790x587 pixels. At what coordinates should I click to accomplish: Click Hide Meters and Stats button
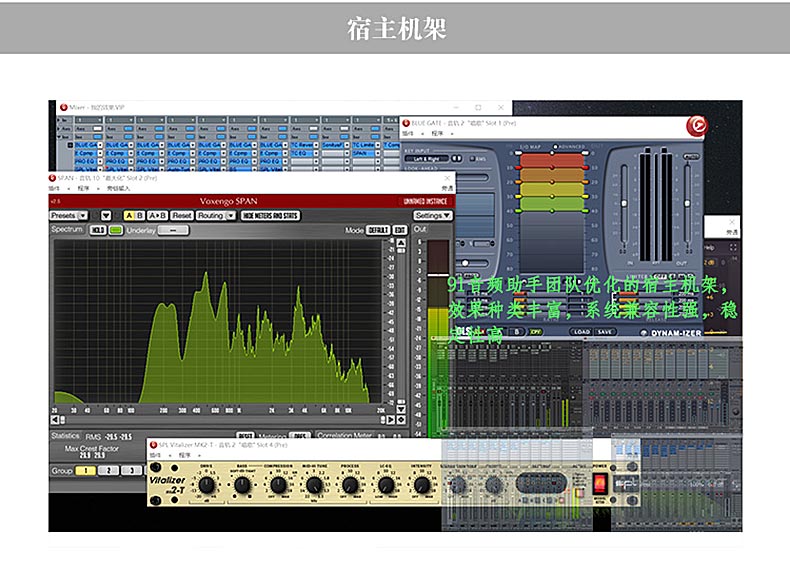coord(271,215)
